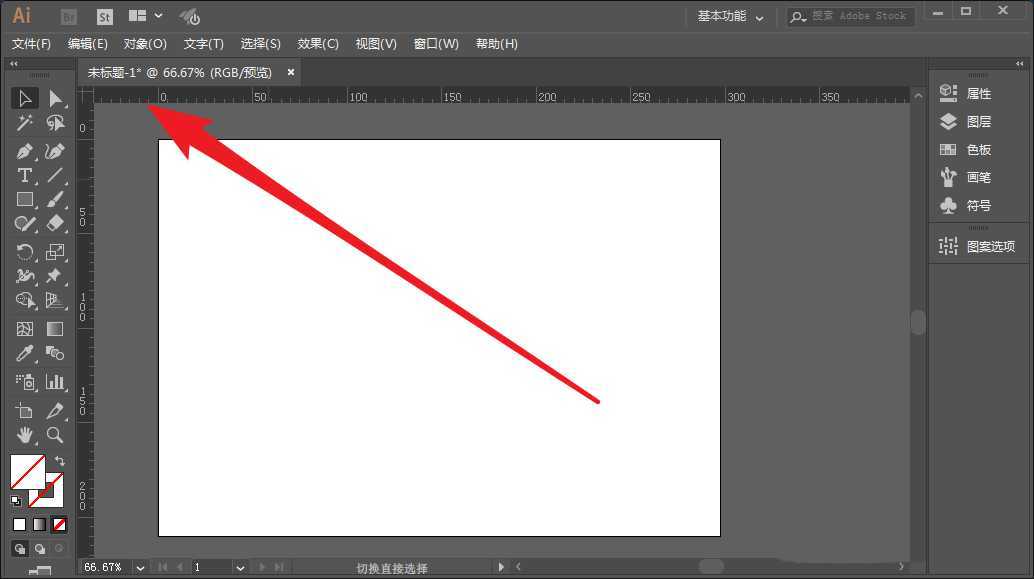The height and width of the screenshot is (579, 1034).
Task: Open the 符号 Symbols panel
Action: [976, 205]
